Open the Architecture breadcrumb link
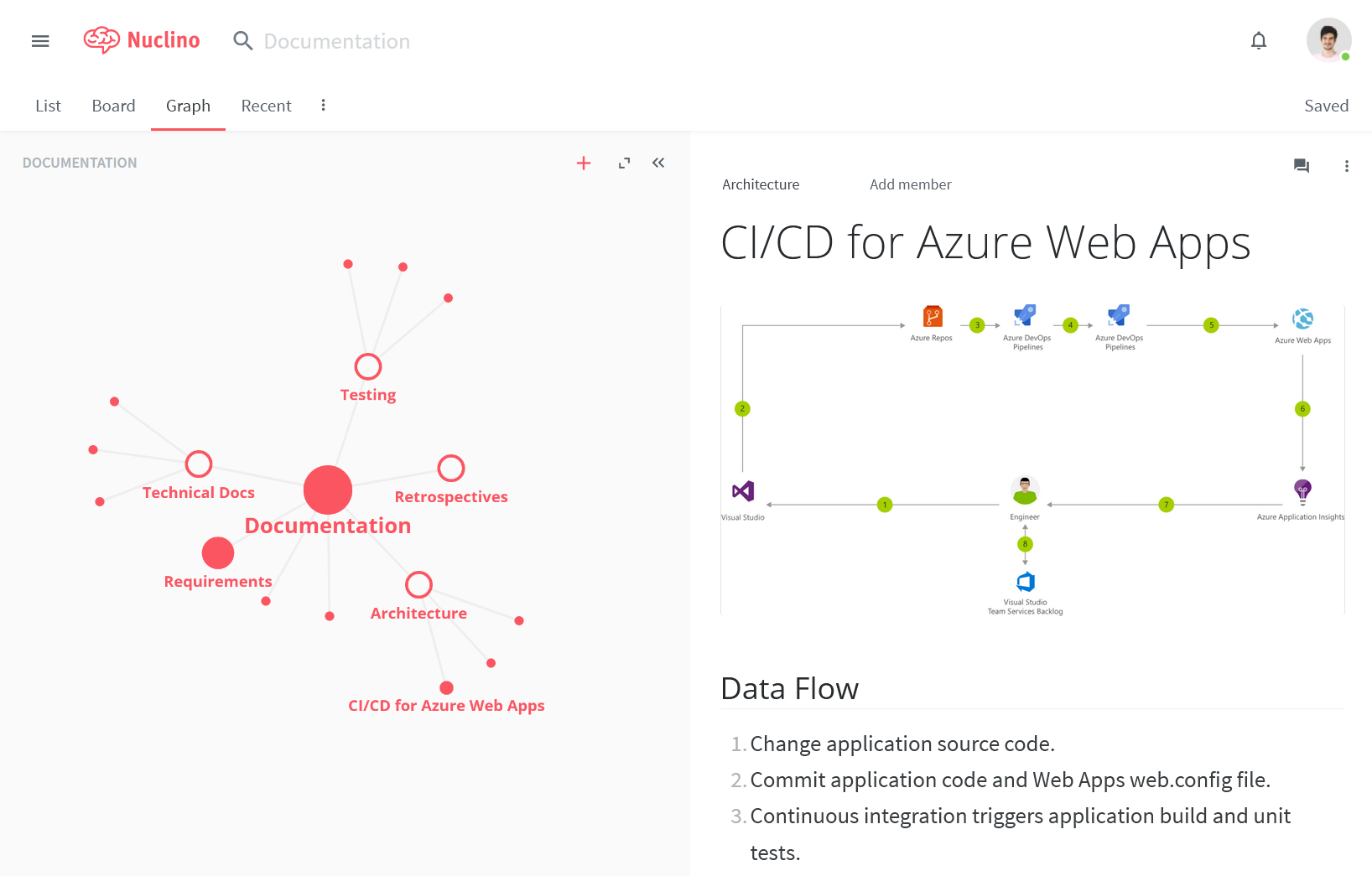This screenshot has height=876, width=1372. (x=761, y=184)
